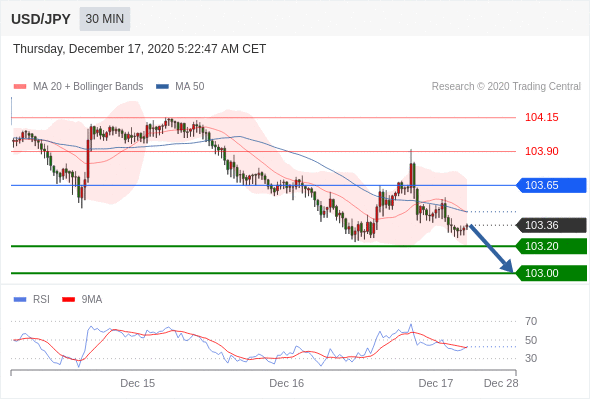
Task: Select the blue 103.65 pivot price tag
Action: pos(551,186)
